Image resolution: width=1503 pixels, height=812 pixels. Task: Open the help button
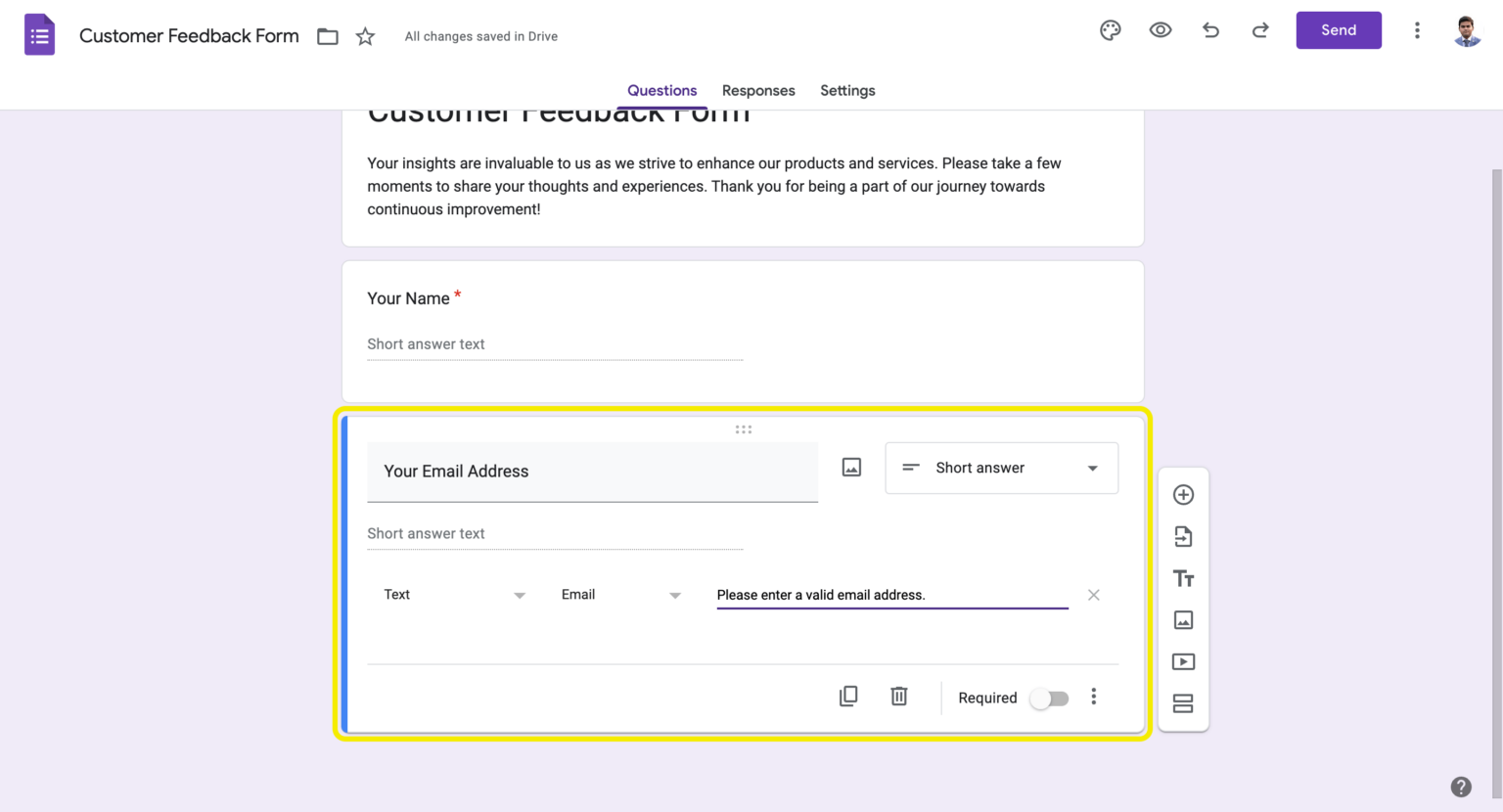[x=1461, y=786]
